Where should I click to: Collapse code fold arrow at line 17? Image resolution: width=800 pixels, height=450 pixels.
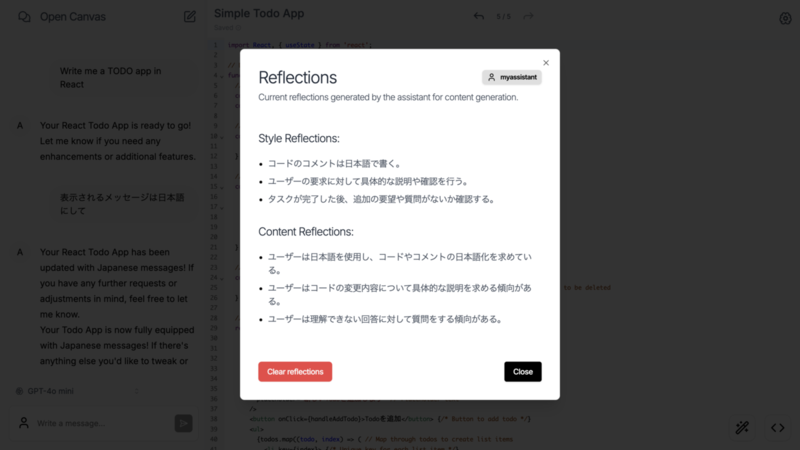(221, 208)
